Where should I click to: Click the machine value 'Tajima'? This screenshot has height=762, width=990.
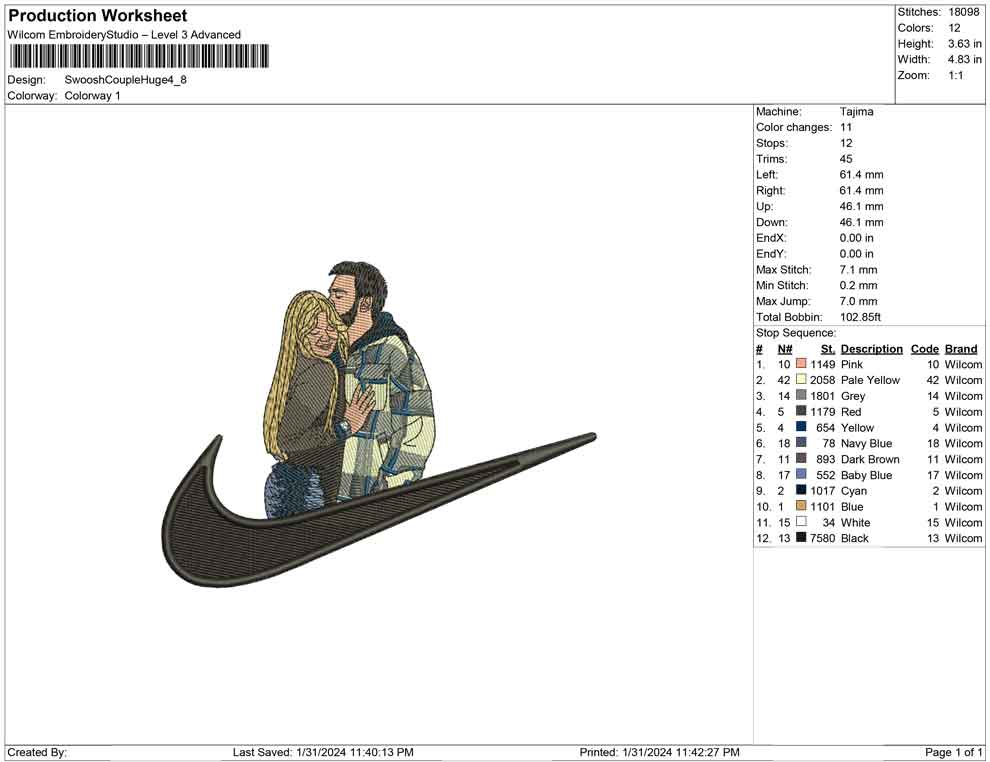point(856,112)
